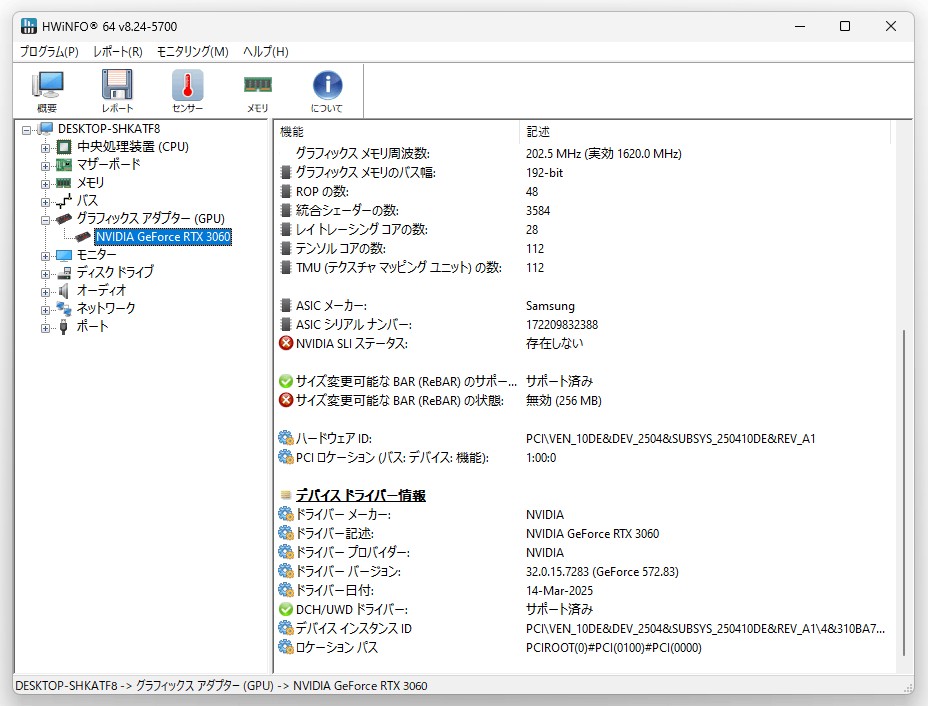
Task: Expand the ネットワーク tree node
Action: pos(45,310)
